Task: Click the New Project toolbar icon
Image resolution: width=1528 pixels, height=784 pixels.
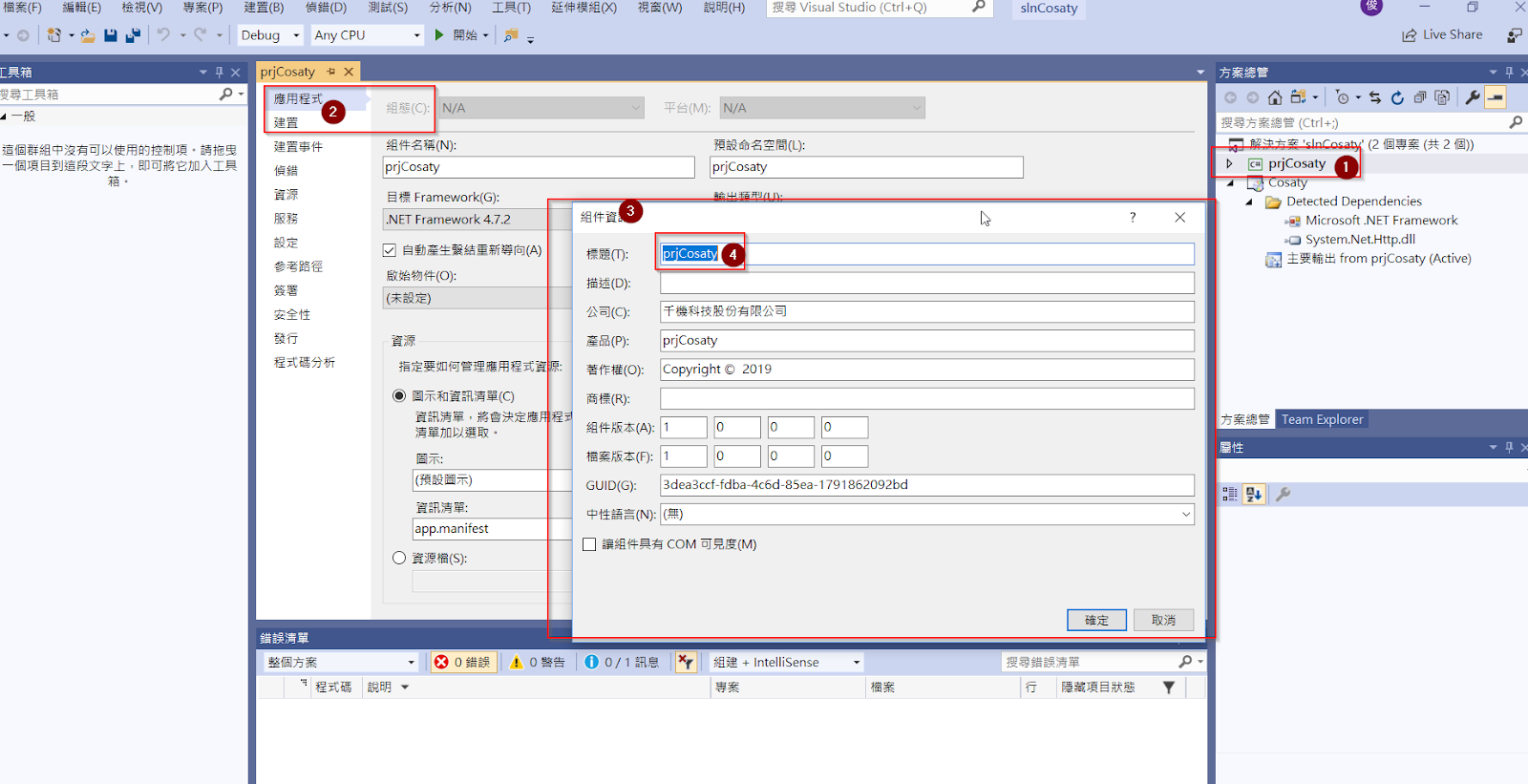Action: 54,35
